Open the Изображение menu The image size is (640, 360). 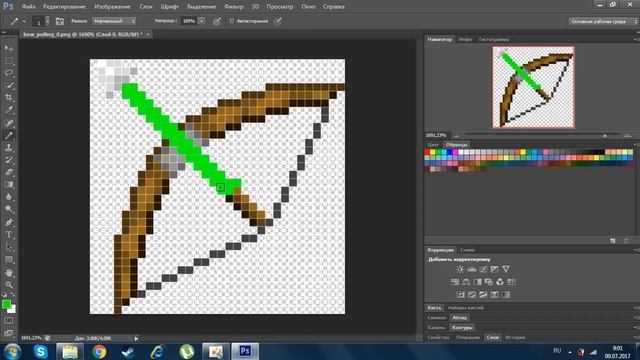pos(112,7)
